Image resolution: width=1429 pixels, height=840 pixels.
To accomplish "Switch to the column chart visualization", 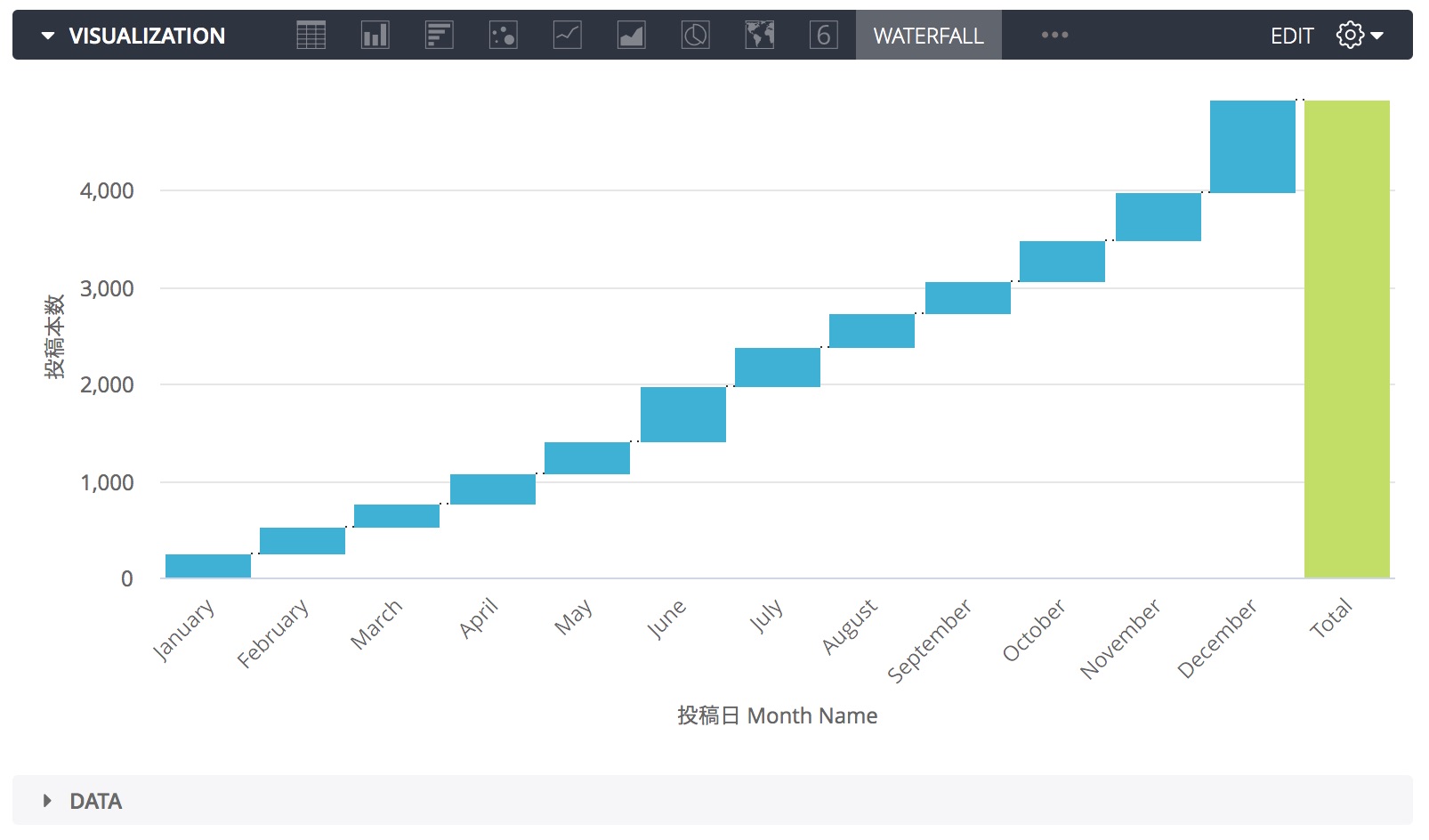I will point(375,35).
